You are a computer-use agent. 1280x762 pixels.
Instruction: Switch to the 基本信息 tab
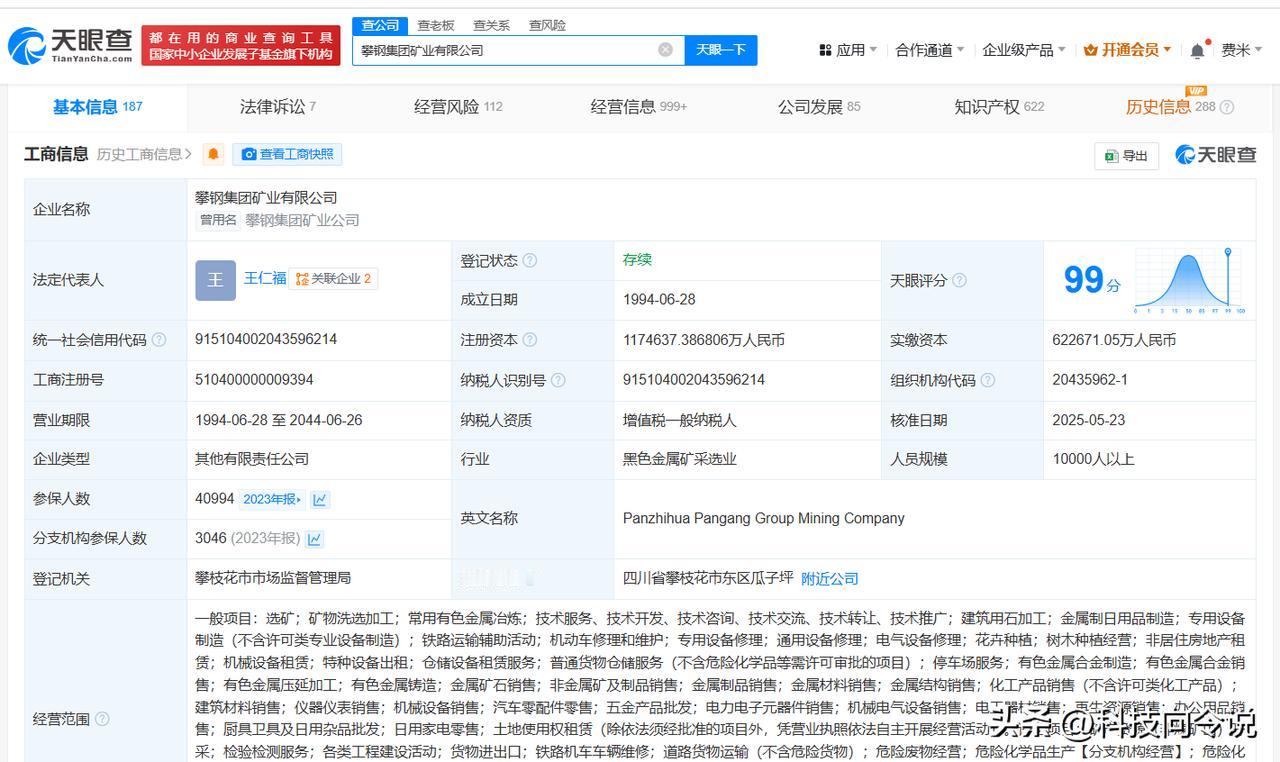click(98, 107)
